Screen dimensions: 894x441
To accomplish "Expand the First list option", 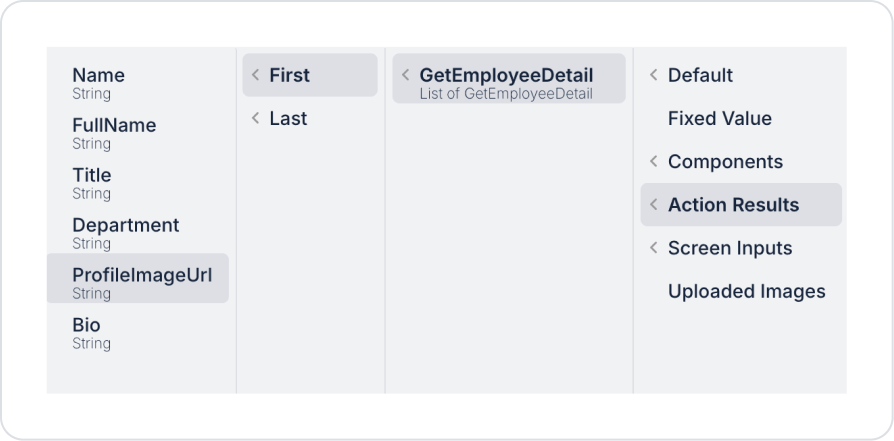I will point(310,75).
